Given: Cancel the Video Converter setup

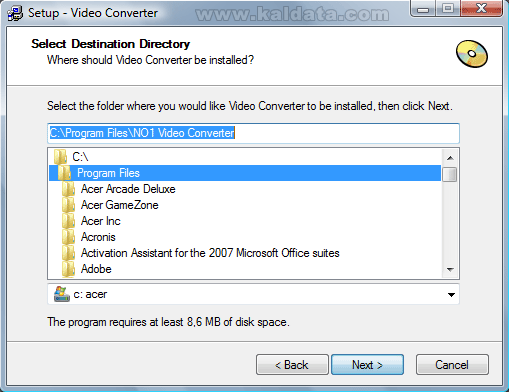Looking at the screenshot, I should click(452, 365).
